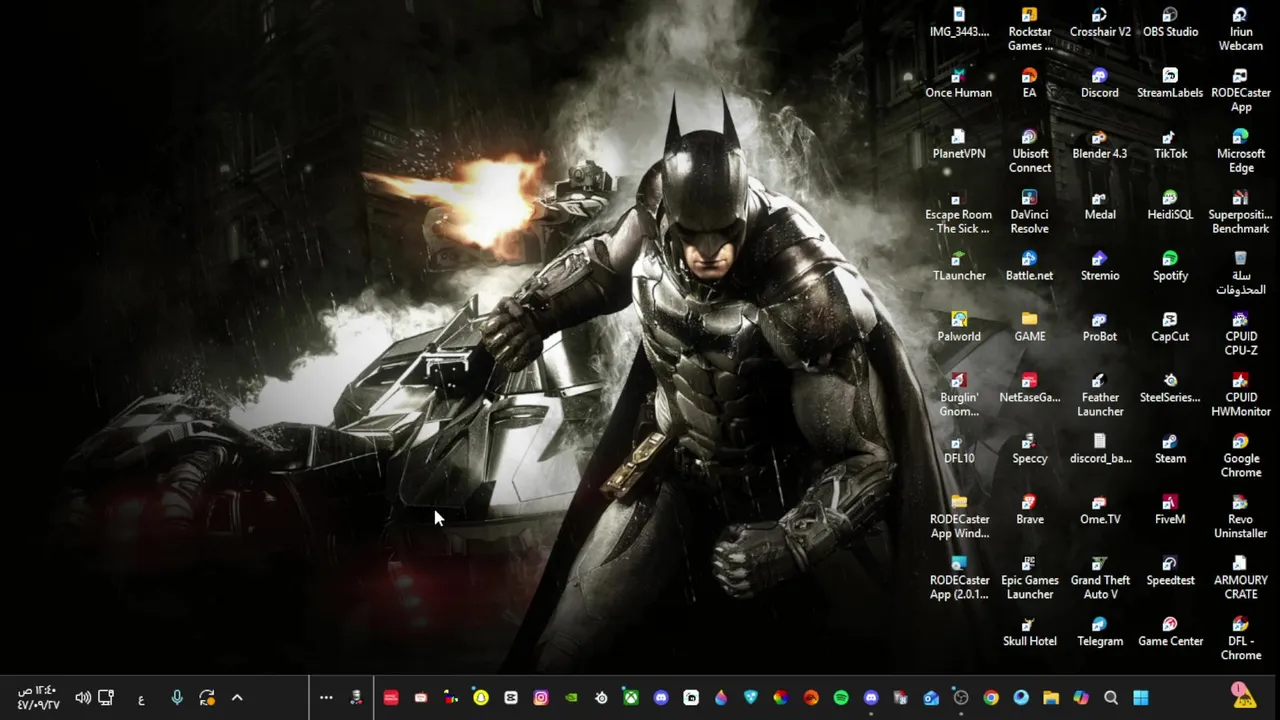Select the HeidiSQL desktop shortcut
Image resolution: width=1280 pixels, height=720 pixels.
1170,205
